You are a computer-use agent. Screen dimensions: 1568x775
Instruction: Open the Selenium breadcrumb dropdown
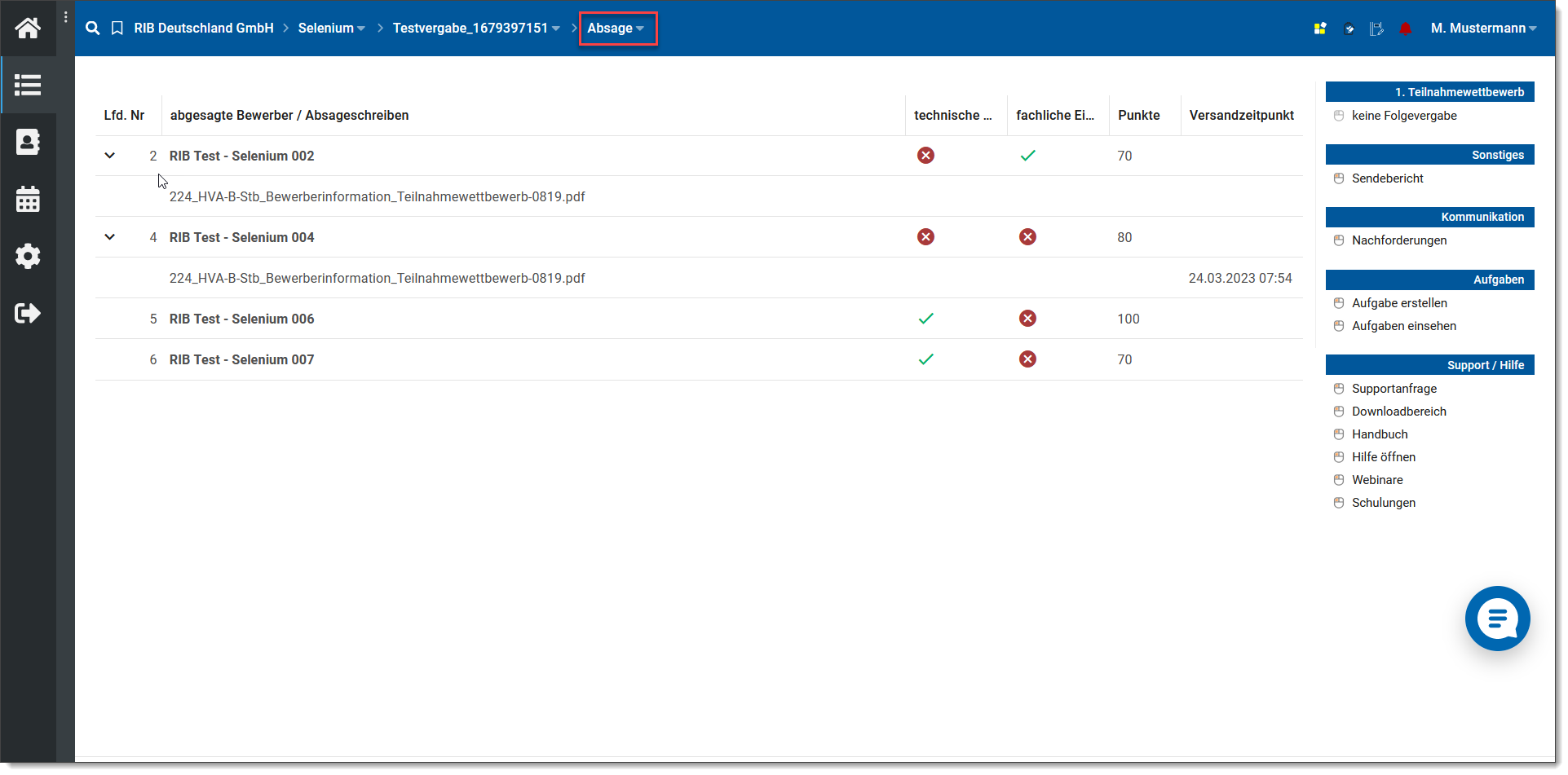[x=331, y=29]
